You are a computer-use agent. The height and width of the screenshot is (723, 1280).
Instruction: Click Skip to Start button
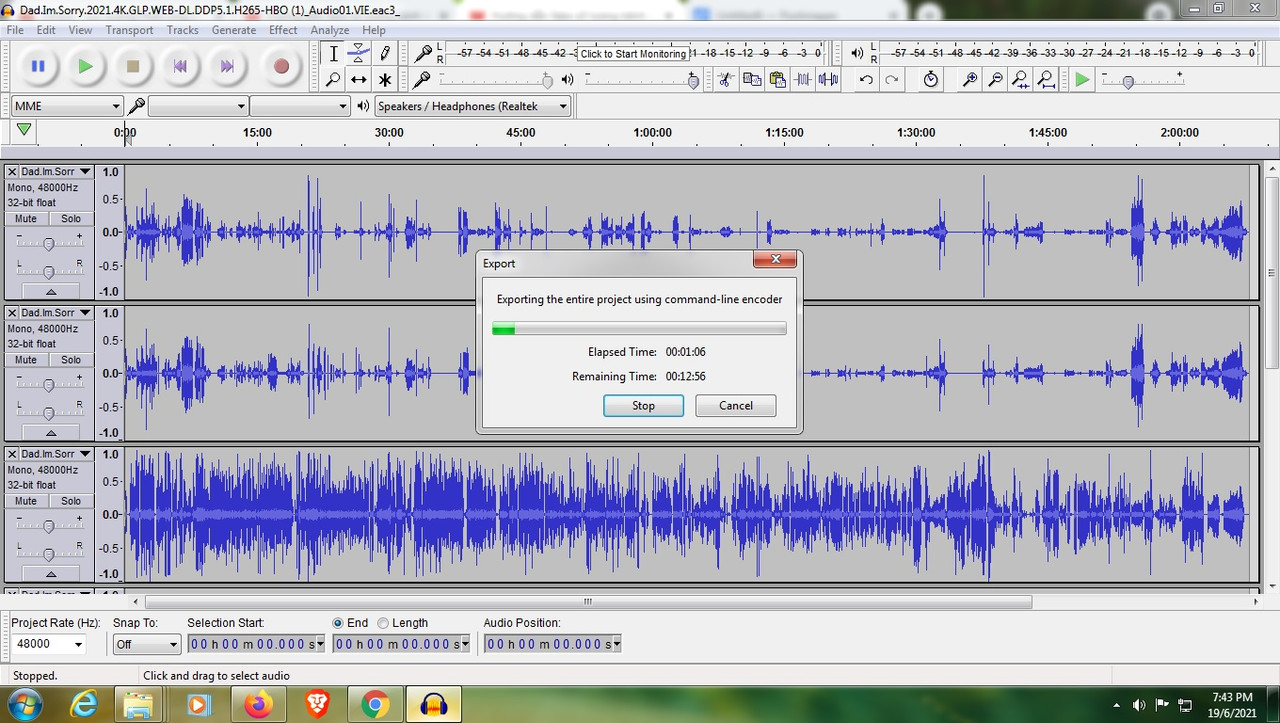click(180, 66)
